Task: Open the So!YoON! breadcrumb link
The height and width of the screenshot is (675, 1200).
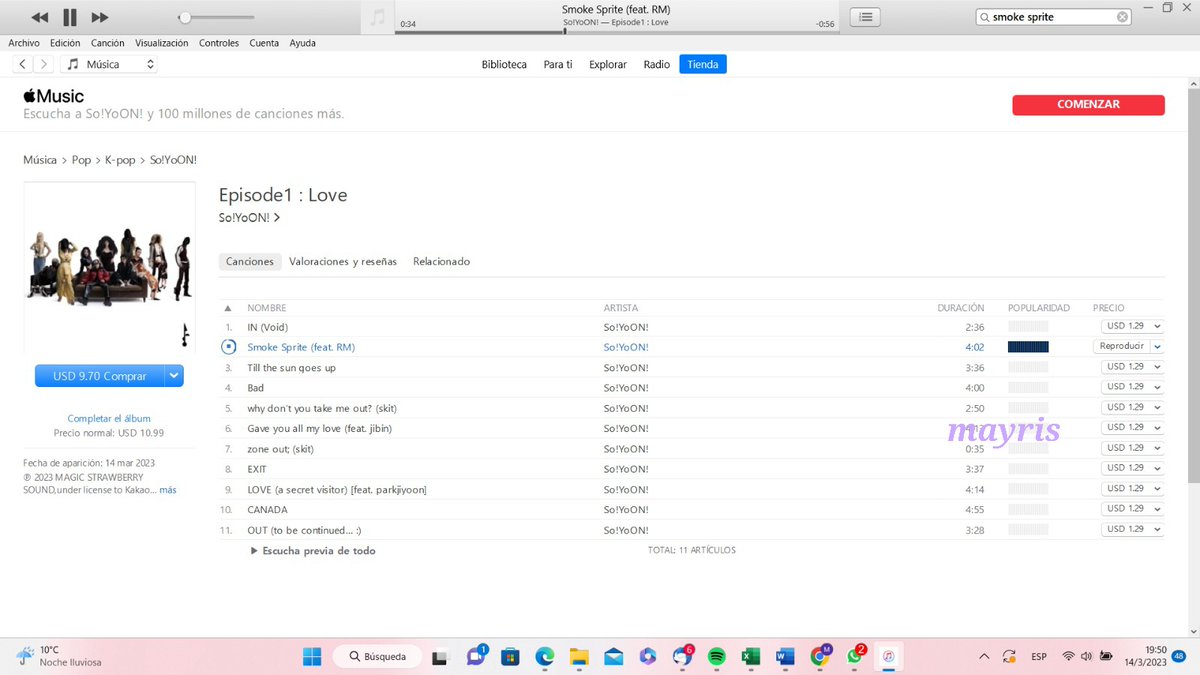Action: 173,160
